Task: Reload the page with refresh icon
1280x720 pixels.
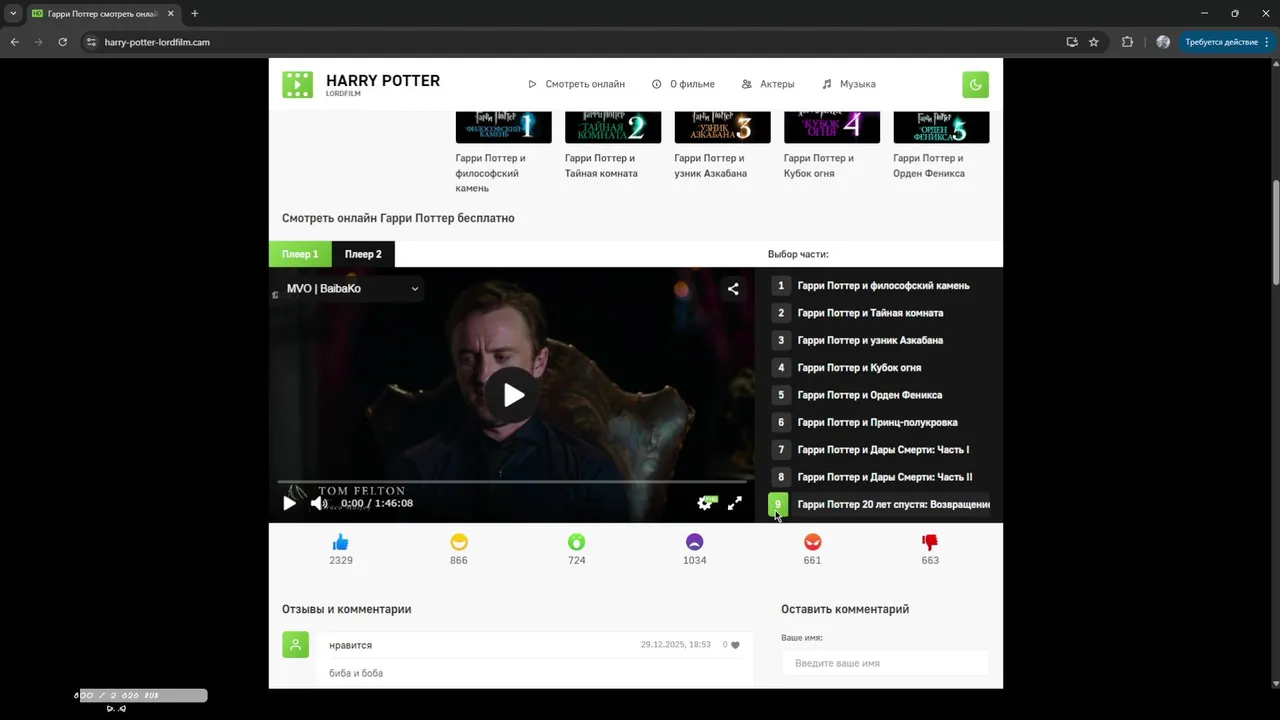Action: 62,42
